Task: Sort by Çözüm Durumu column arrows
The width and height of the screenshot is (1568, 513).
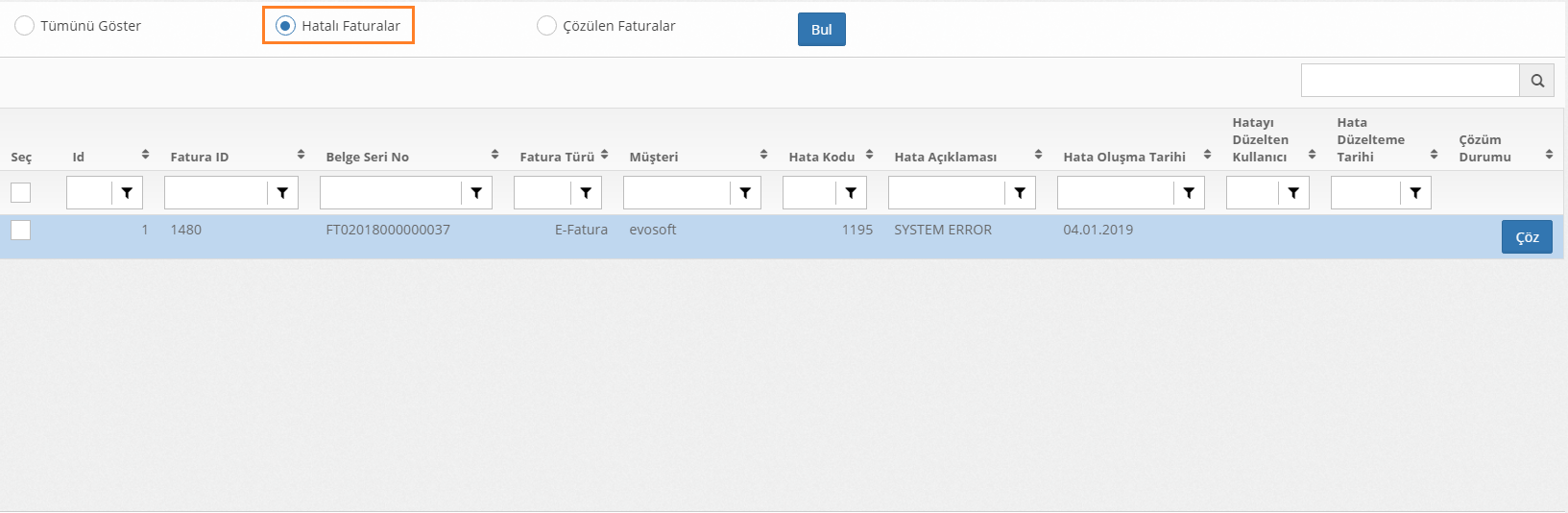Action: coord(1549,155)
